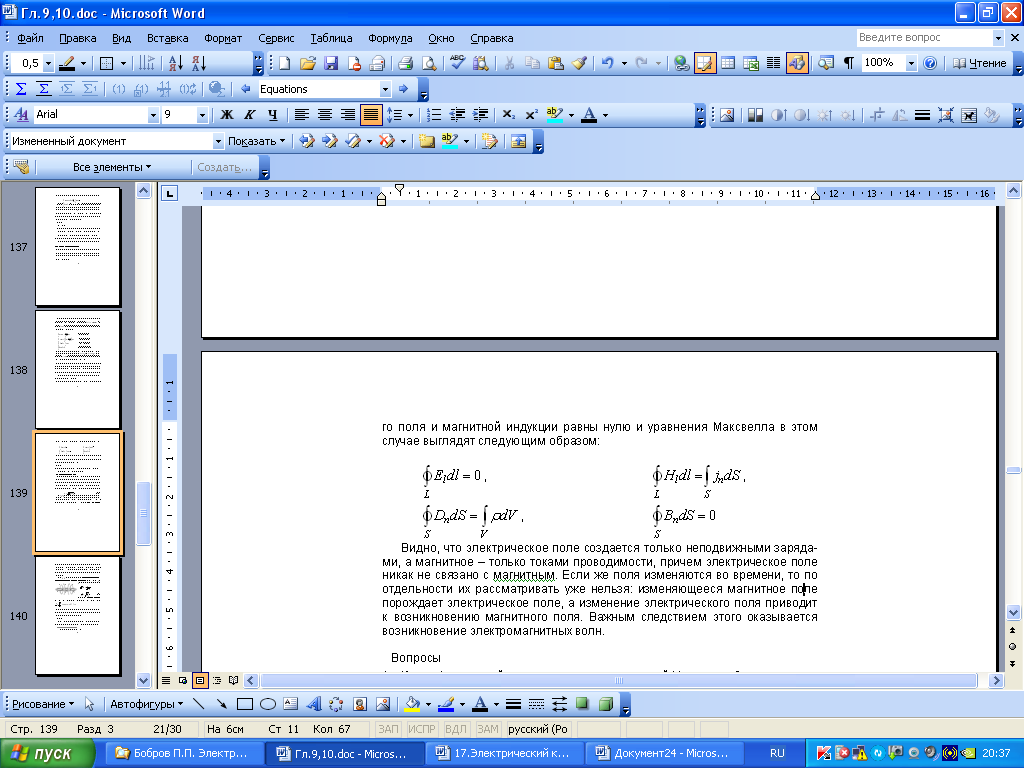Open the Файл menu
Image resolution: width=1024 pixels, height=768 pixels.
click(x=30, y=38)
